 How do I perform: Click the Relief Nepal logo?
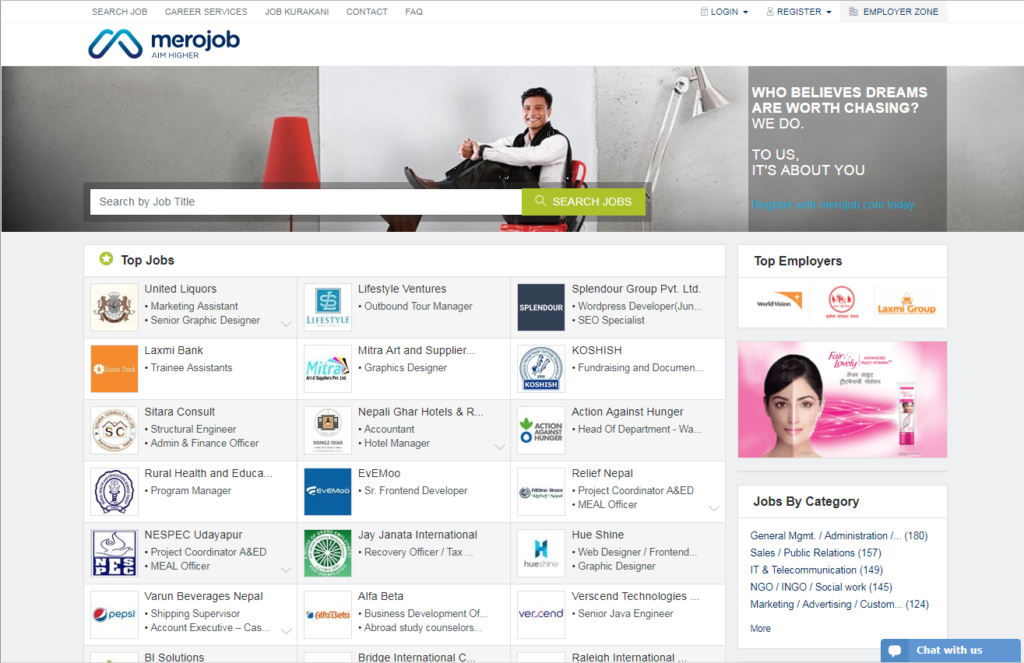pyautogui.click(x=541, y=491)
